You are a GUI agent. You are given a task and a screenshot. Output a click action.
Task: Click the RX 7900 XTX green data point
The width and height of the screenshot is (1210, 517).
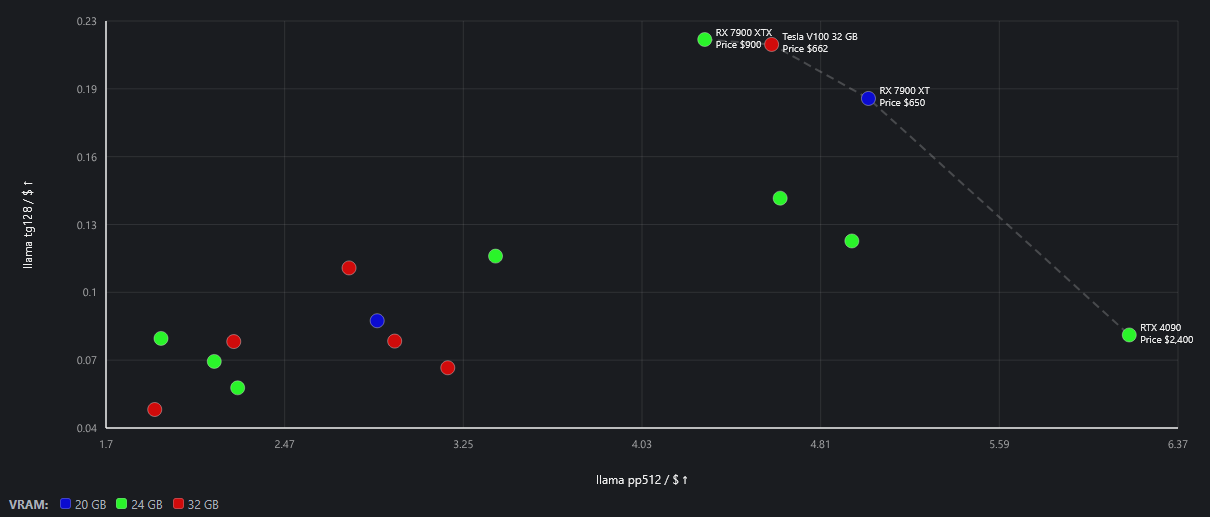(x=705, y=40)
